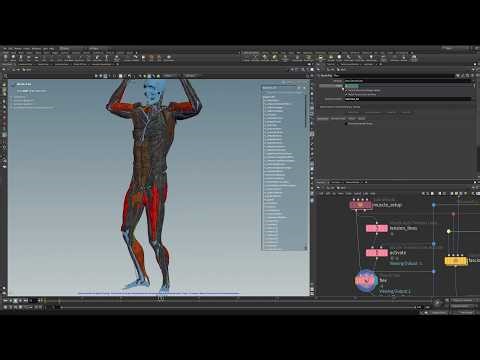Click the pink dot node above yellow-white dot
The height and width of the screenshot is (360, 480).
coord(453,213)
